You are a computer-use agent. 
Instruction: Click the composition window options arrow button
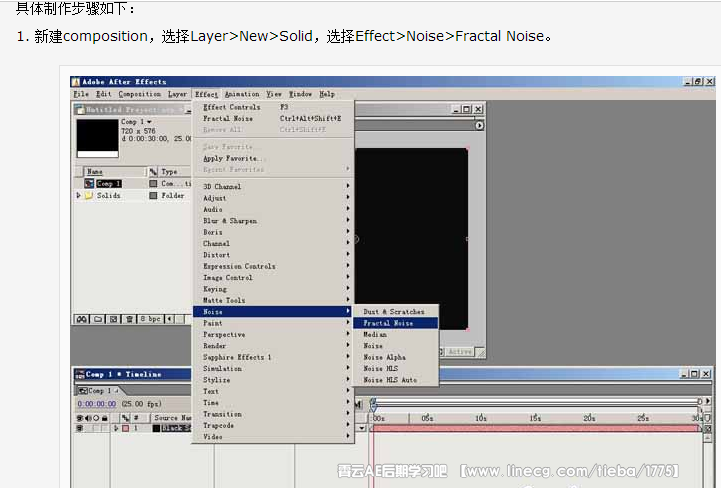click(x=479, y=126)
